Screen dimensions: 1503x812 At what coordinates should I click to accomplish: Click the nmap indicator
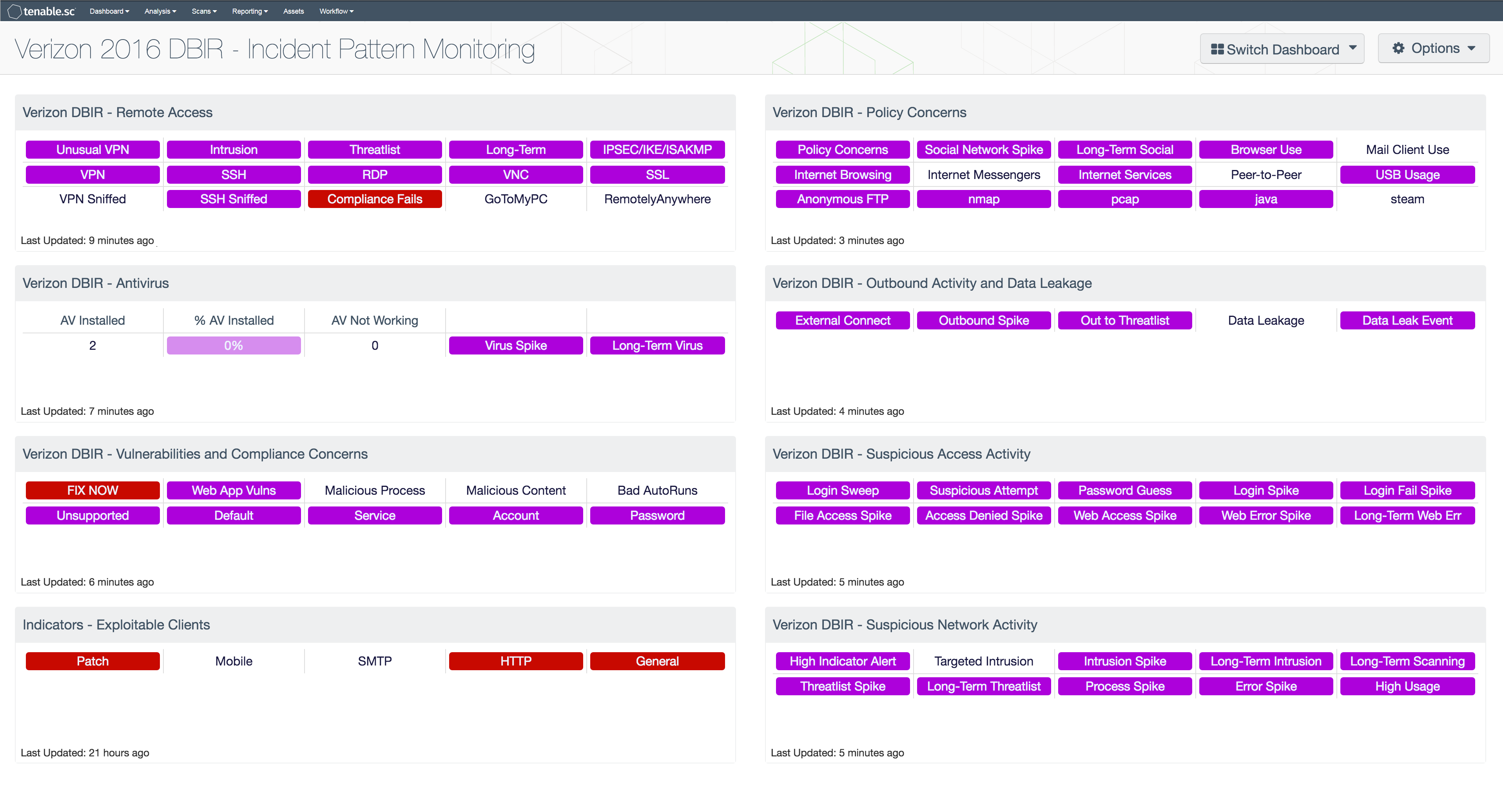coord(984,199)
